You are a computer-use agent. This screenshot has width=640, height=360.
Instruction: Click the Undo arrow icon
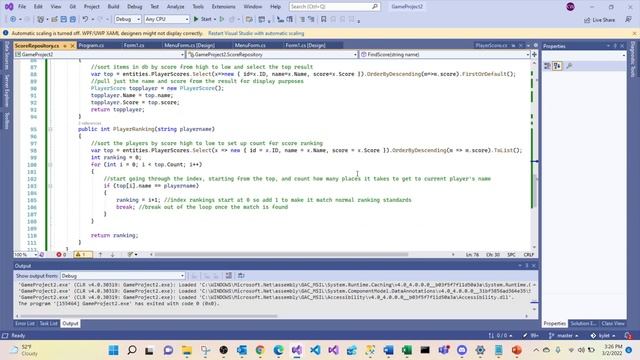click(x=85, y=19)
